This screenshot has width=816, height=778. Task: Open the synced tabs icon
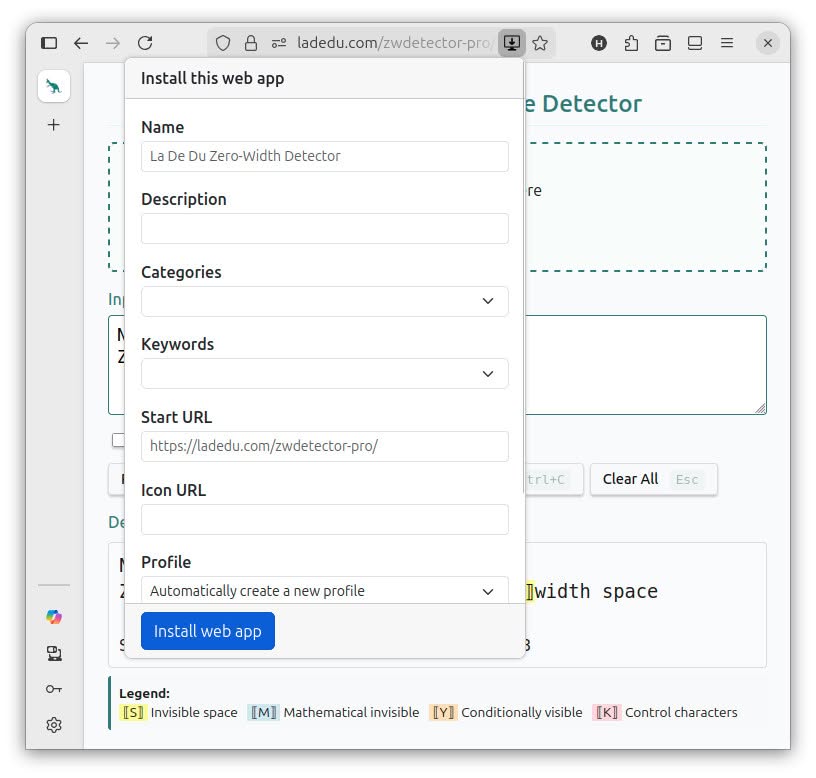[x=695, y=43]
